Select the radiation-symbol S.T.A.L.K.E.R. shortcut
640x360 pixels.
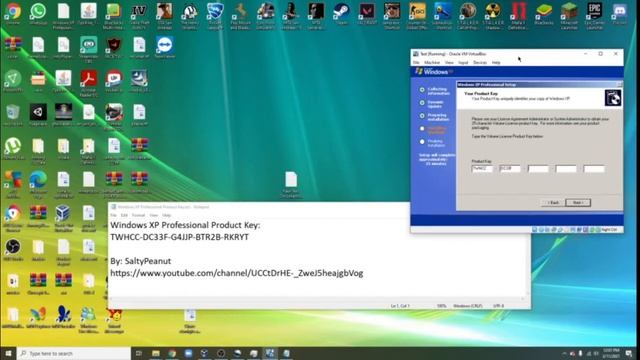pyautogui.click(x=493, y=11)
